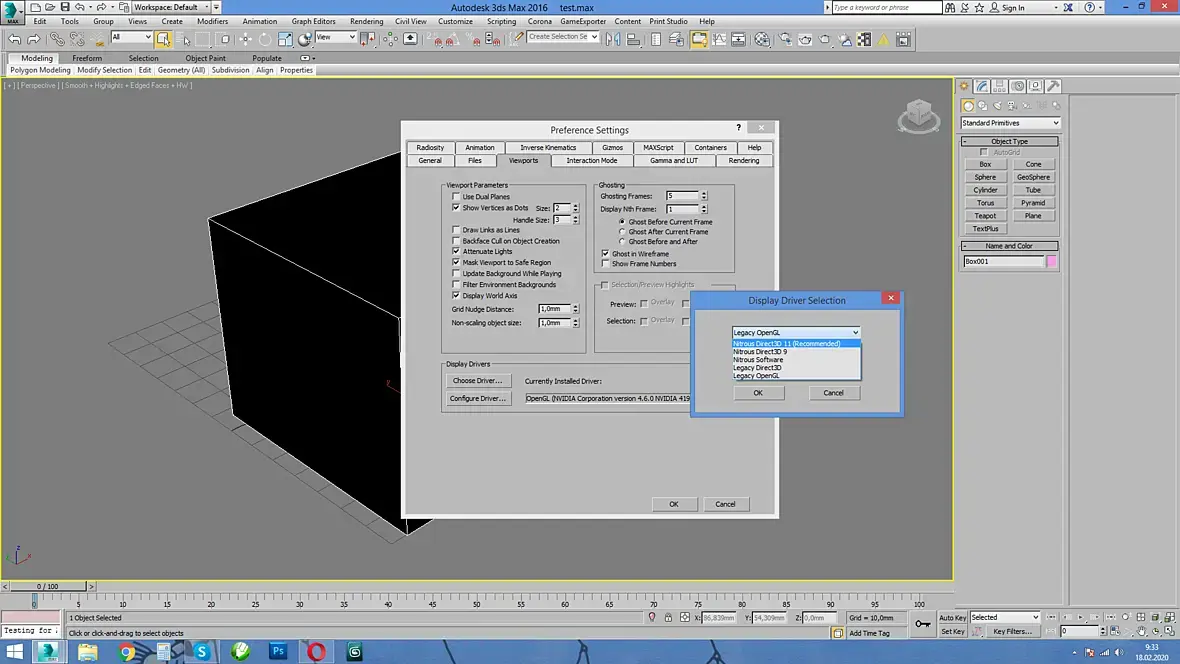
Task: Enable the Use Dual Planes checkbox
Action: (456, 196)
